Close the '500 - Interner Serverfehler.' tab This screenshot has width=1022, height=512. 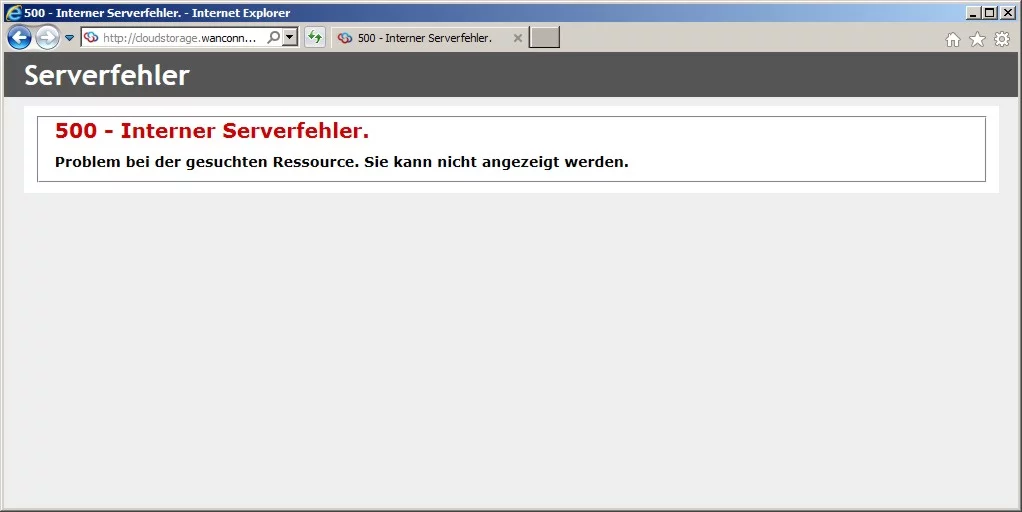(x=518, y=38)
